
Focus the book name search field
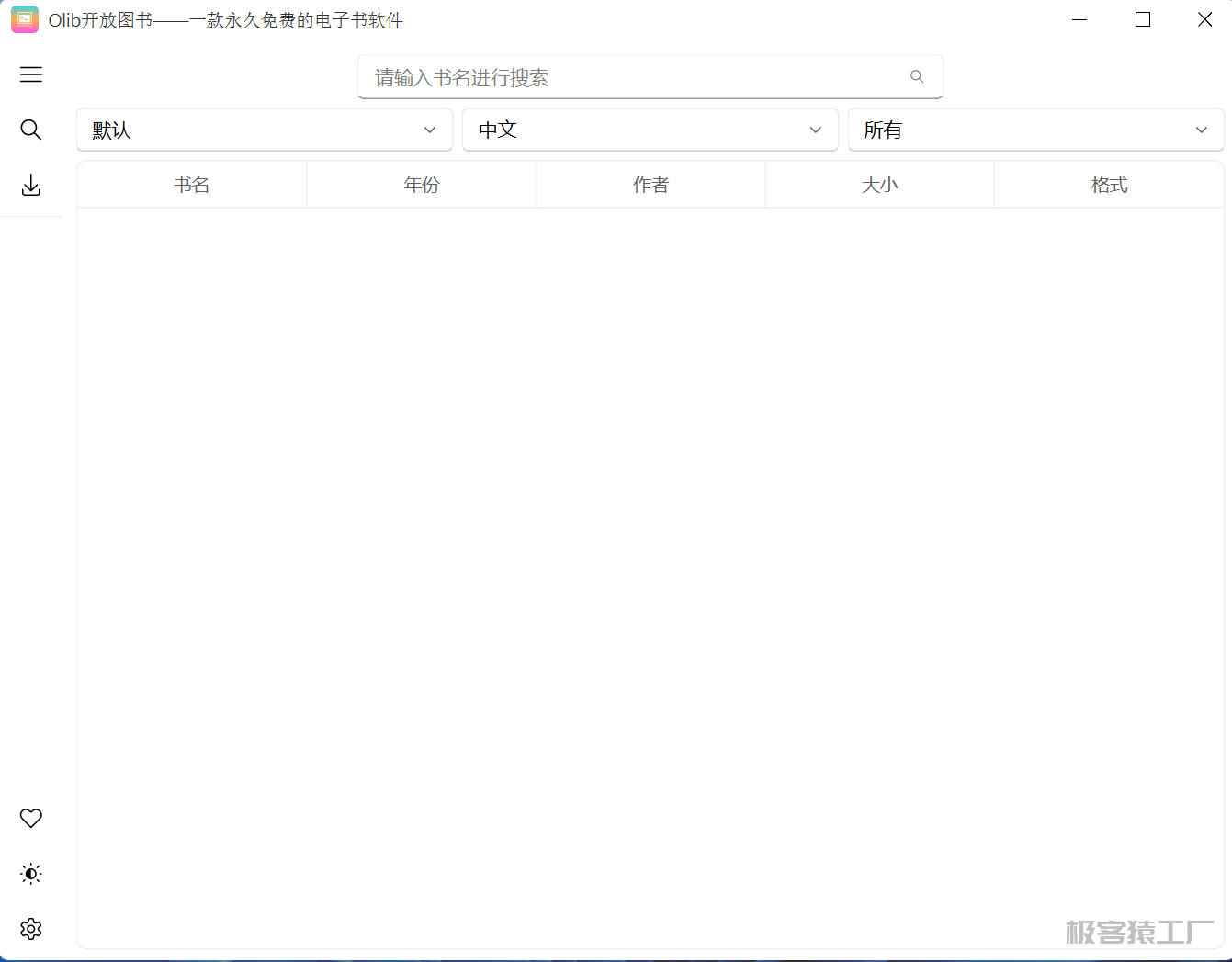(x=634, y=77)
